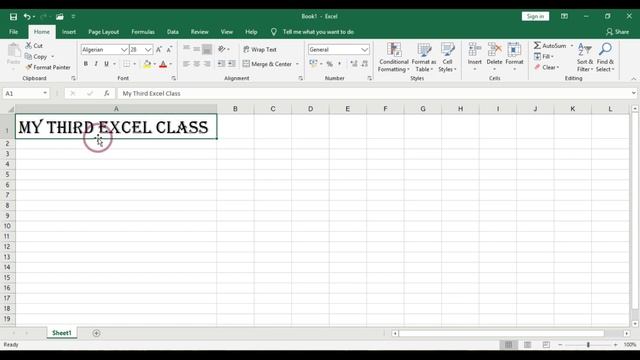The image size is (640, 360).
Task: Click Insert Function fx icon
Action: [x=107, y=93]
